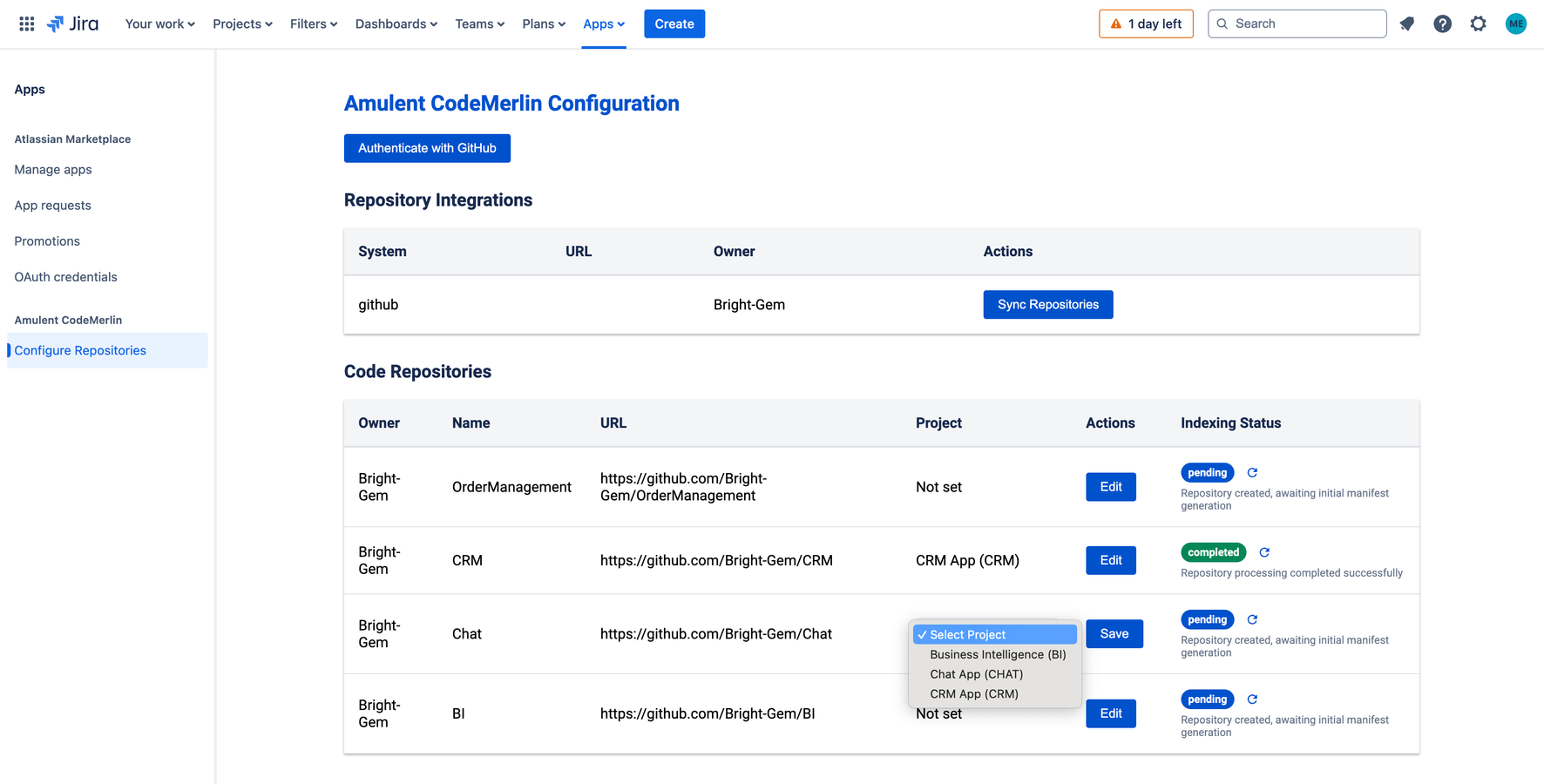Open the ME profile avatar

[x=1515, y=24]
